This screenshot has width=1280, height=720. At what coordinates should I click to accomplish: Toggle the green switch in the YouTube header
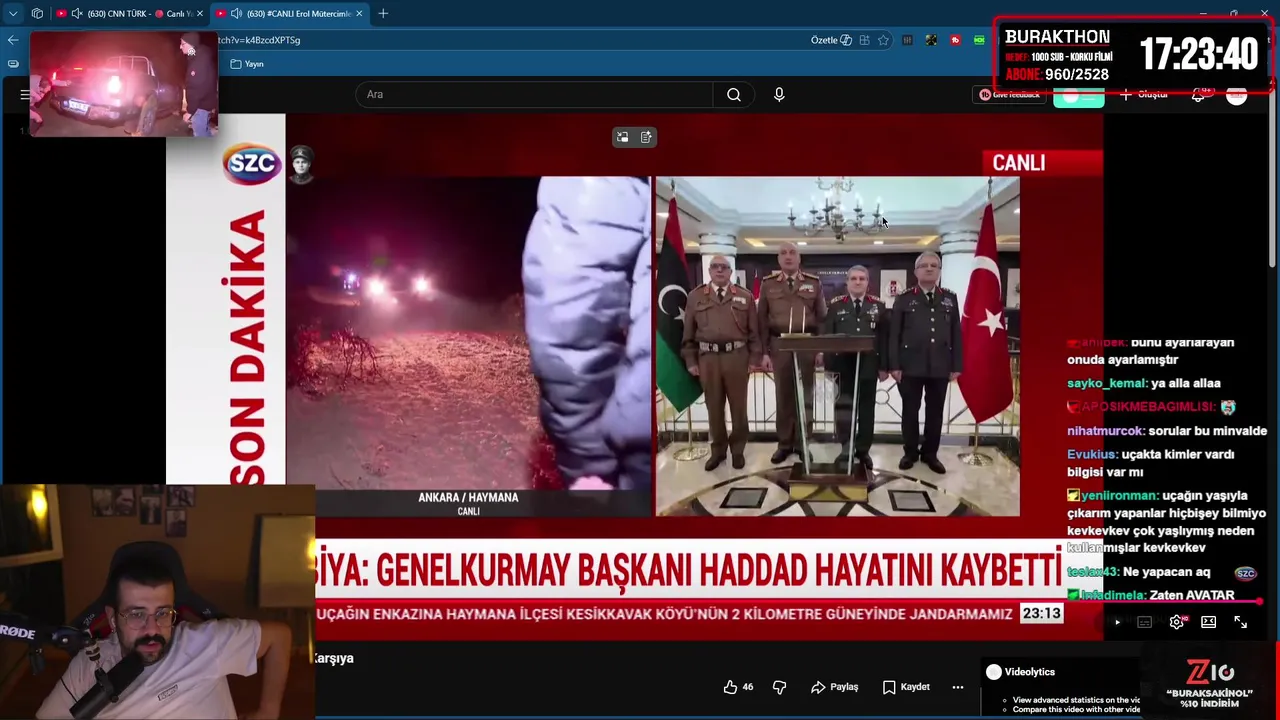(x=1078, y=97)
